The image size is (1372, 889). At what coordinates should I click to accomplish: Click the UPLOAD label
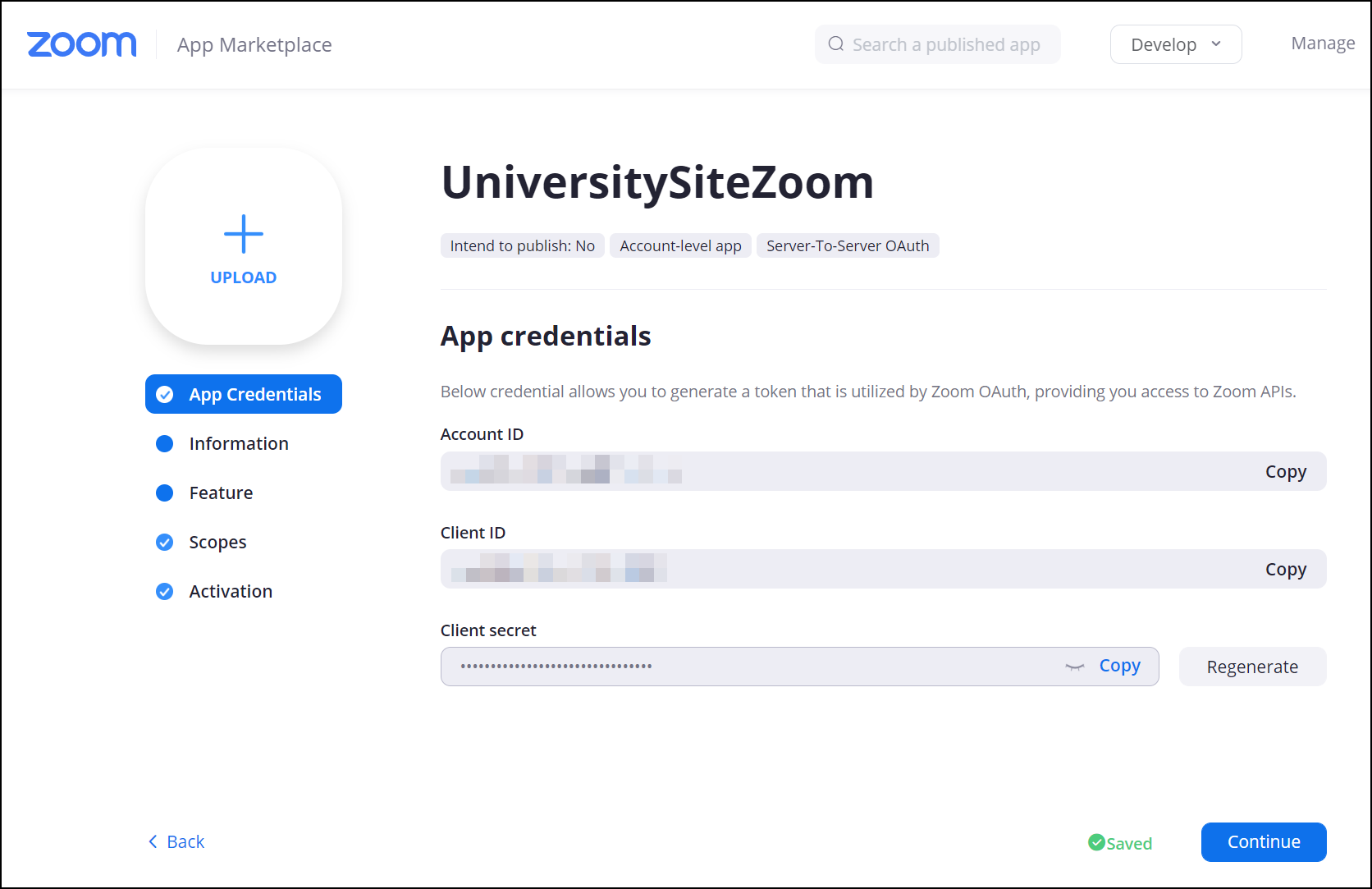coord(244,277)
